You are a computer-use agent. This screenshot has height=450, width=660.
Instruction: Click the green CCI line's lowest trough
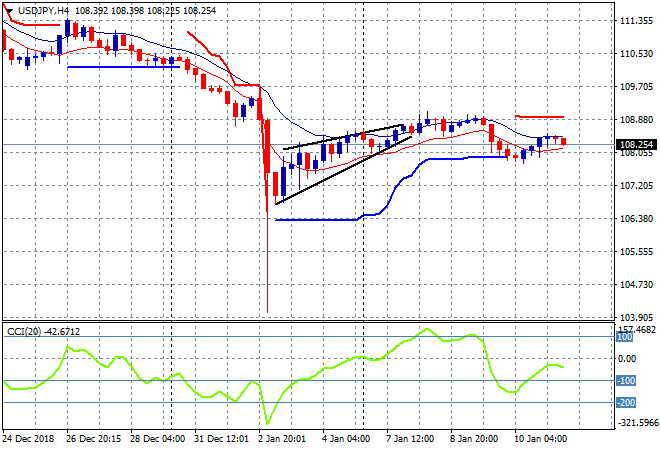[x=267, y=423]
